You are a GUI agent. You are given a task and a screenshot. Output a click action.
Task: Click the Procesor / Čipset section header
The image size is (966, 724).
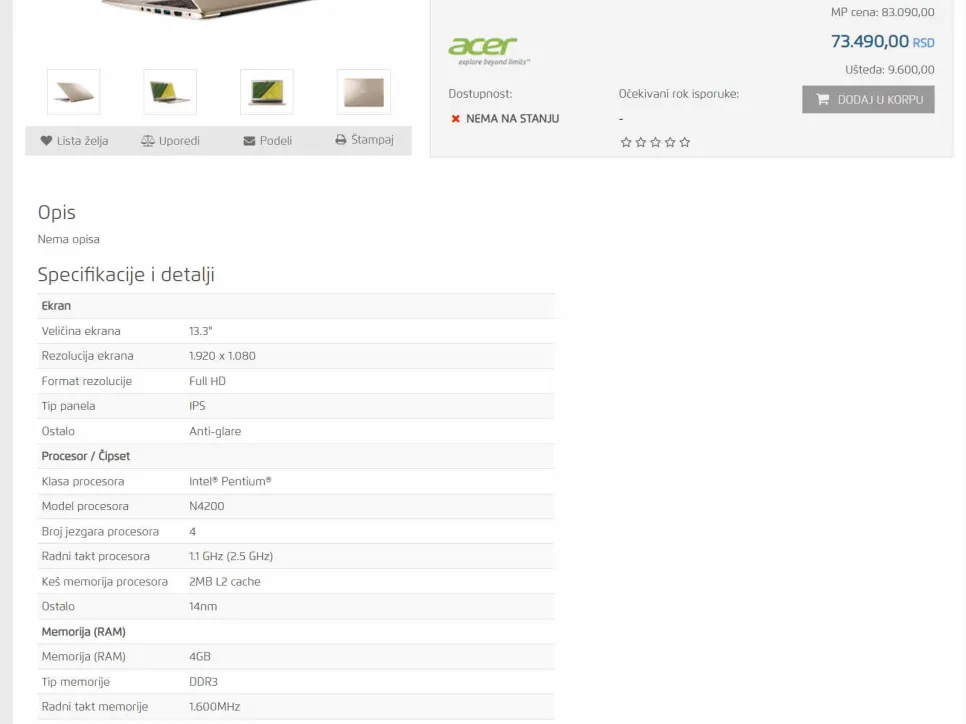pyautogui.click(x=86, y=456)
